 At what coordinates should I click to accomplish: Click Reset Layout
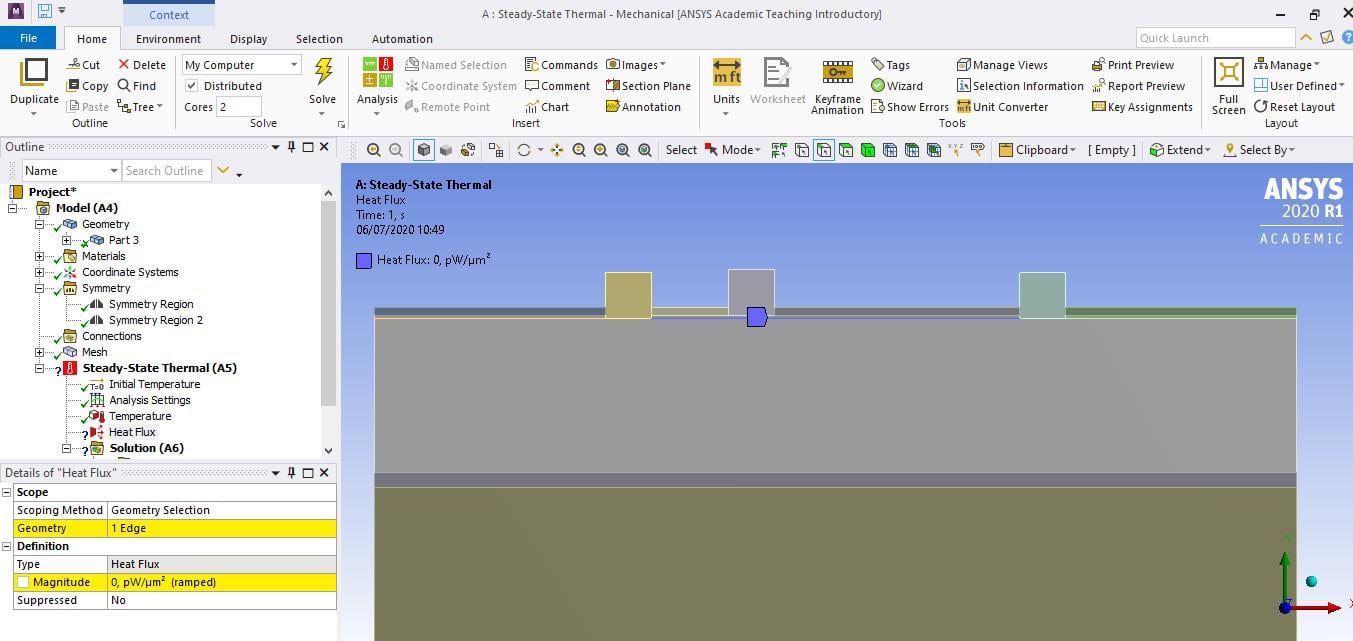1294,107
